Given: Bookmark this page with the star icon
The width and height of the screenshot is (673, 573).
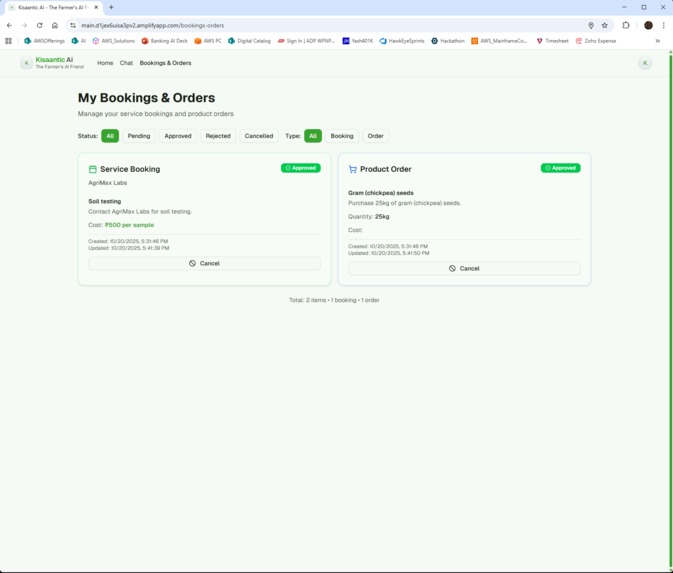Looking at the screenshot, I should [x=604, y=25].
